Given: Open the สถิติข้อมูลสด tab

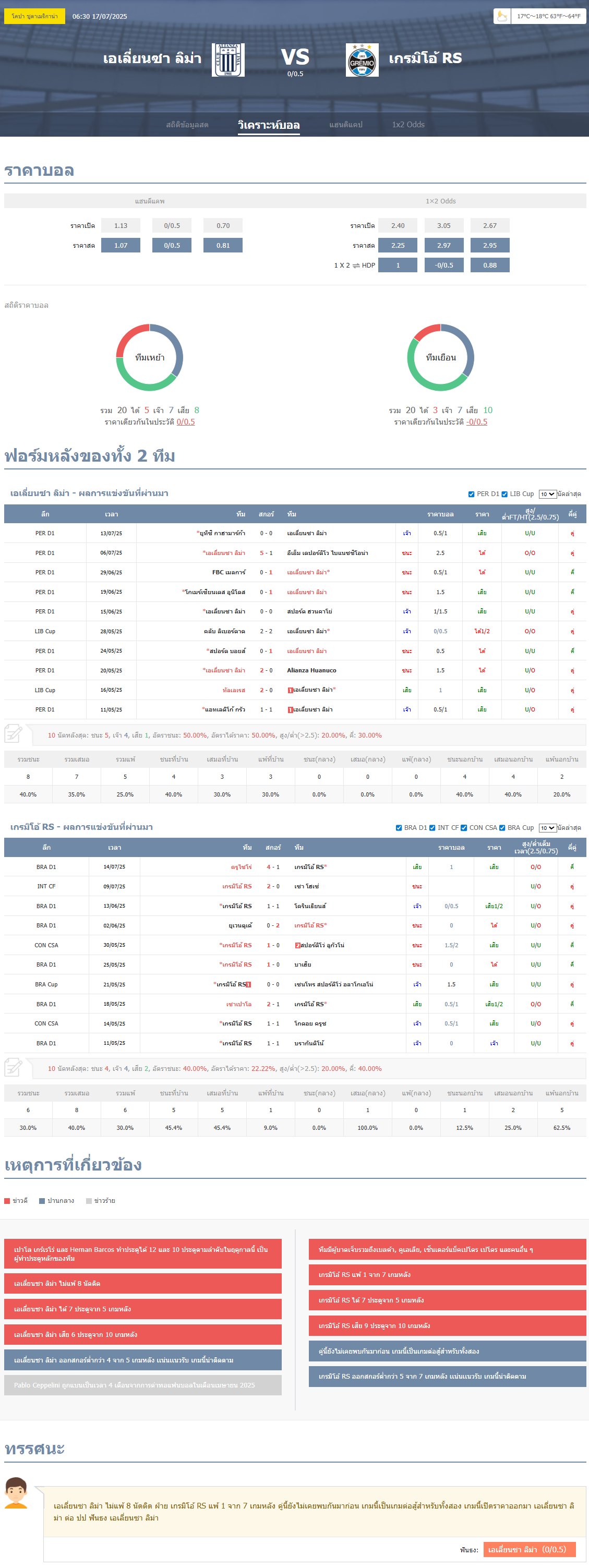Looking at the screenshot, I should tap(187, 125).
